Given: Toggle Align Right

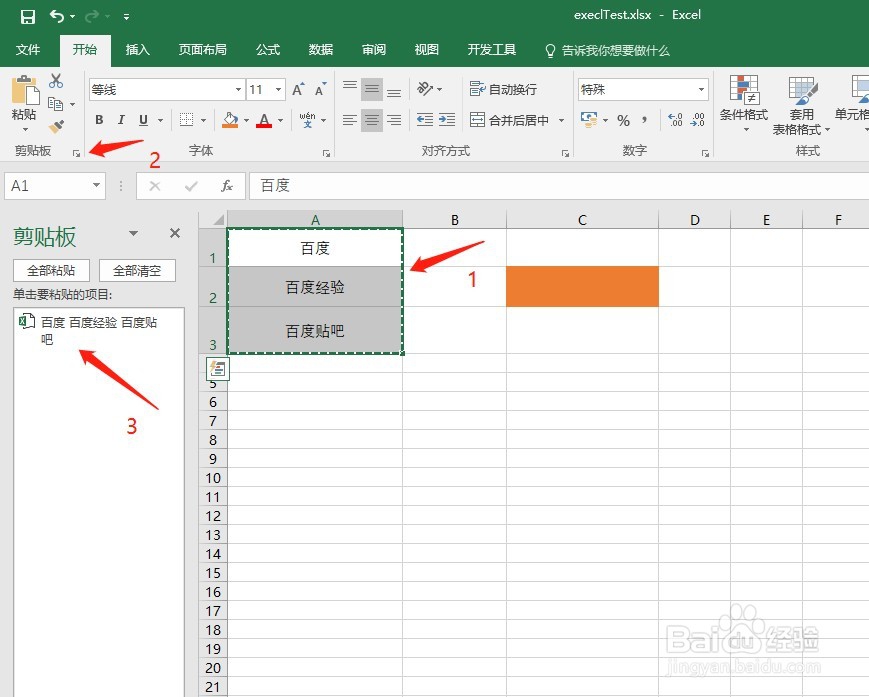Looking at the screenshot, I should click(394, 120).
